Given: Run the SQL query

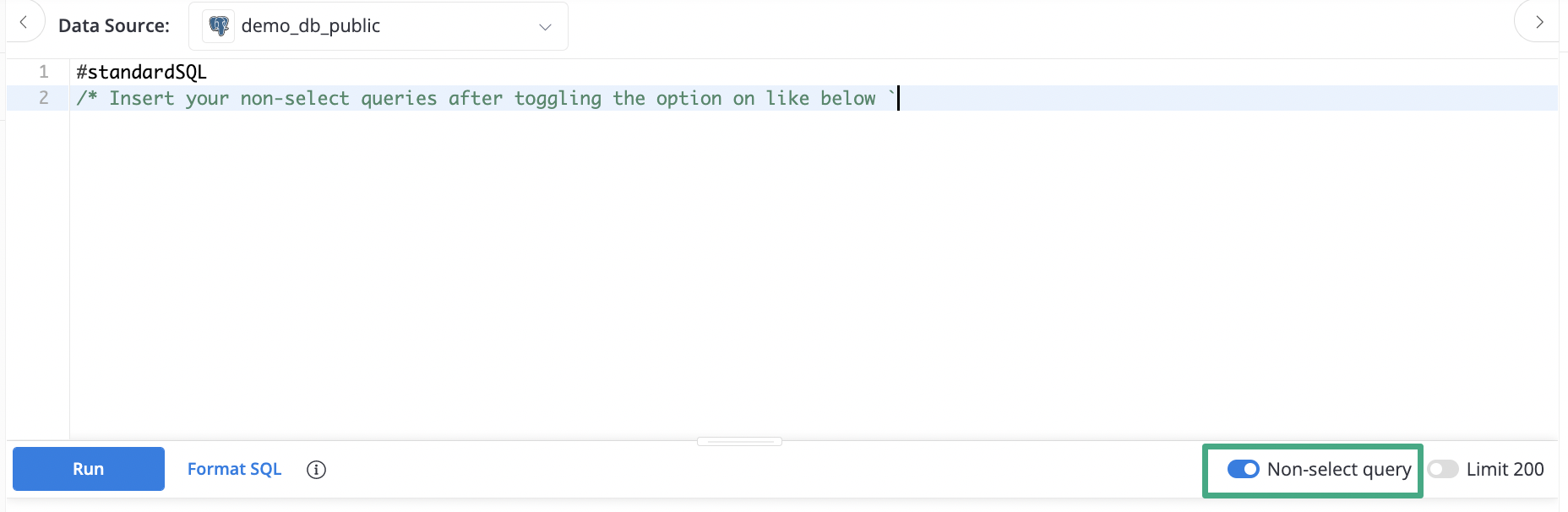Looking at the screenshot, I should coord(89,469).
